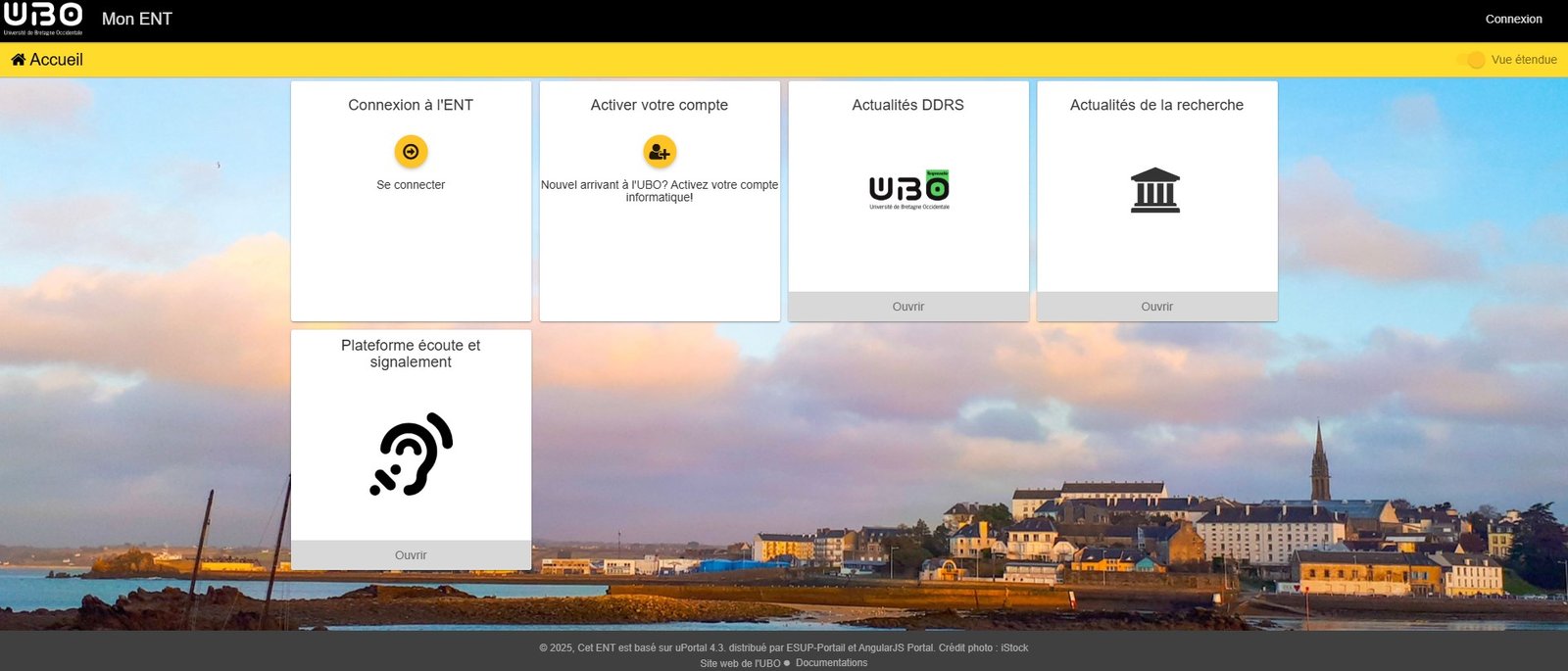The width and height of the screenshot is (1568, 671).
Task: Click the Connexion à l'ENT card title
Action: coord(411,105)
